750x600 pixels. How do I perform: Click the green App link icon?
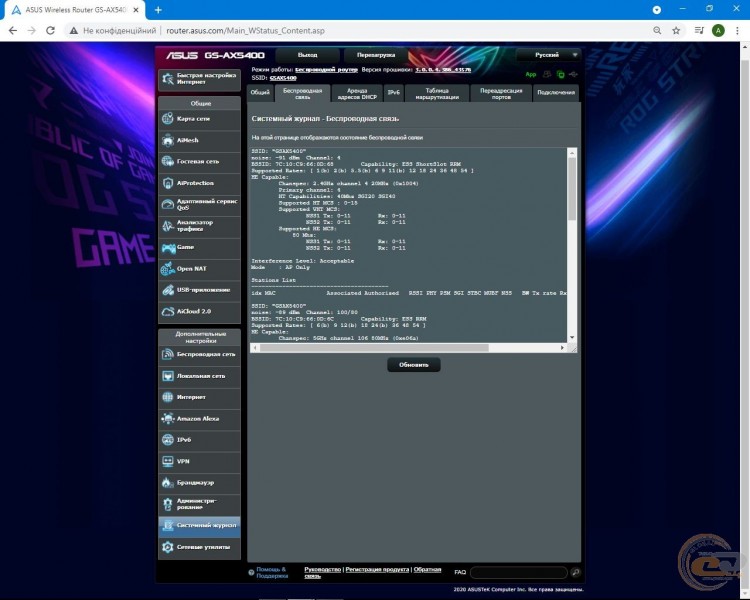tap(530, 74)
